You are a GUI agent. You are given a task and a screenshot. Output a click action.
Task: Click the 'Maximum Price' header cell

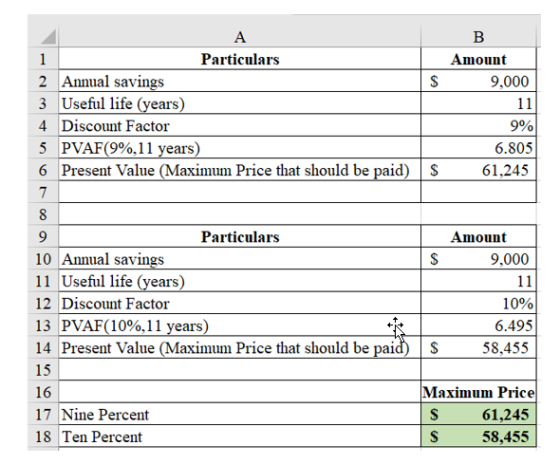point(479,392)
